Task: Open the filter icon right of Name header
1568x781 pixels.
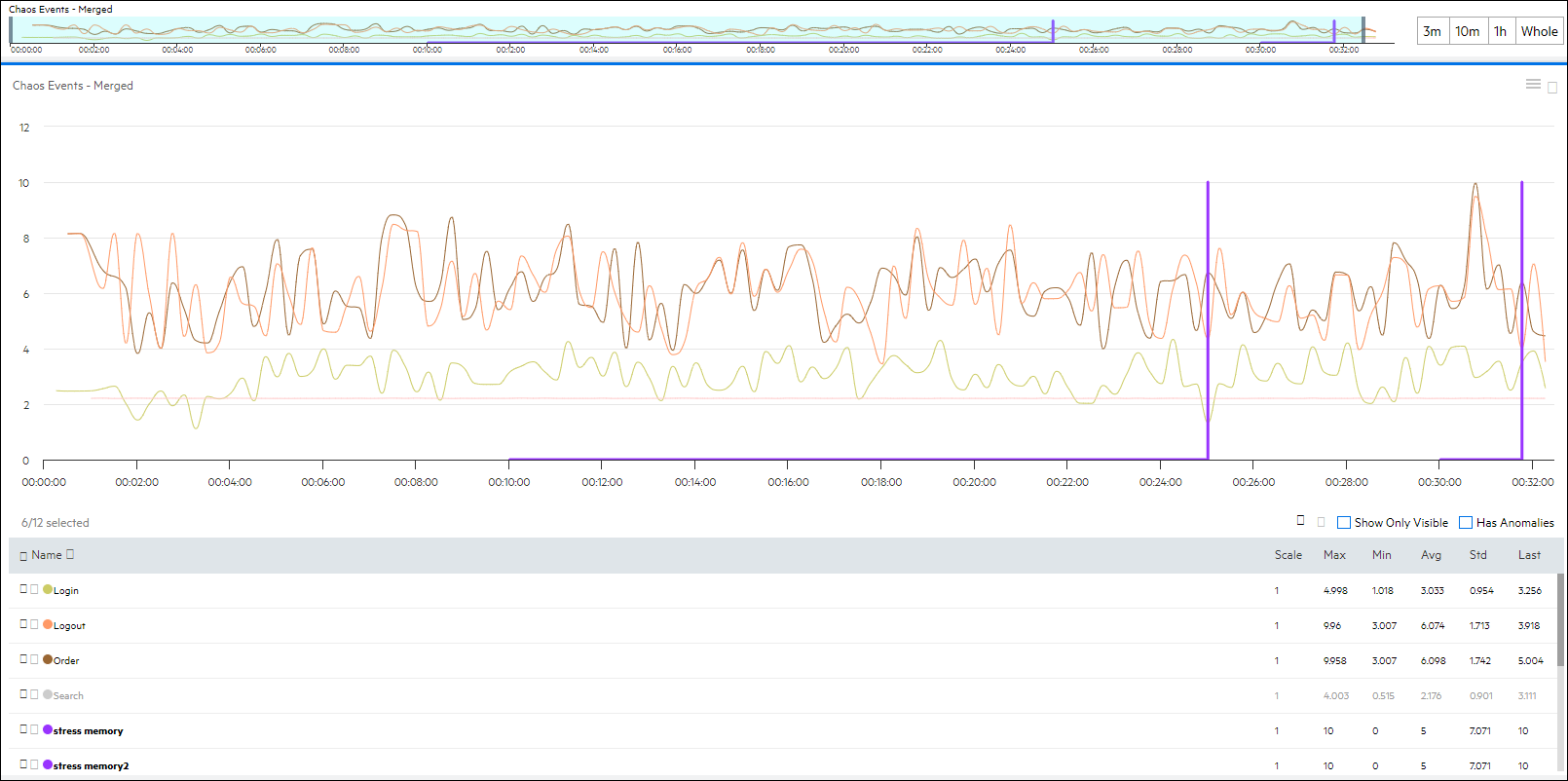Action: [70, 554]
